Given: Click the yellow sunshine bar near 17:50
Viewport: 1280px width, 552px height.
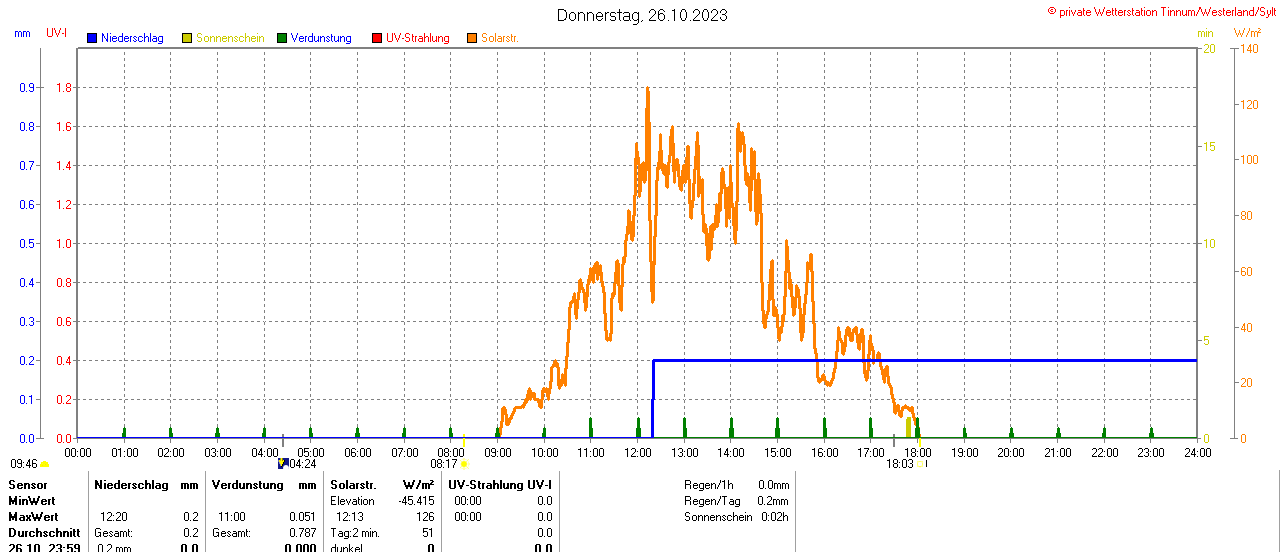Looking at the screenshot, I should tap(908, 428).
